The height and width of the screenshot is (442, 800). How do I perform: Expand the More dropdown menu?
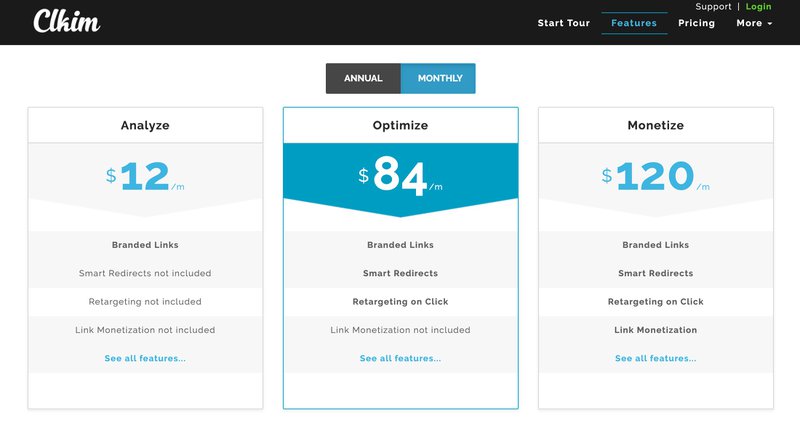pyautogui.click(x=754, y=23)
